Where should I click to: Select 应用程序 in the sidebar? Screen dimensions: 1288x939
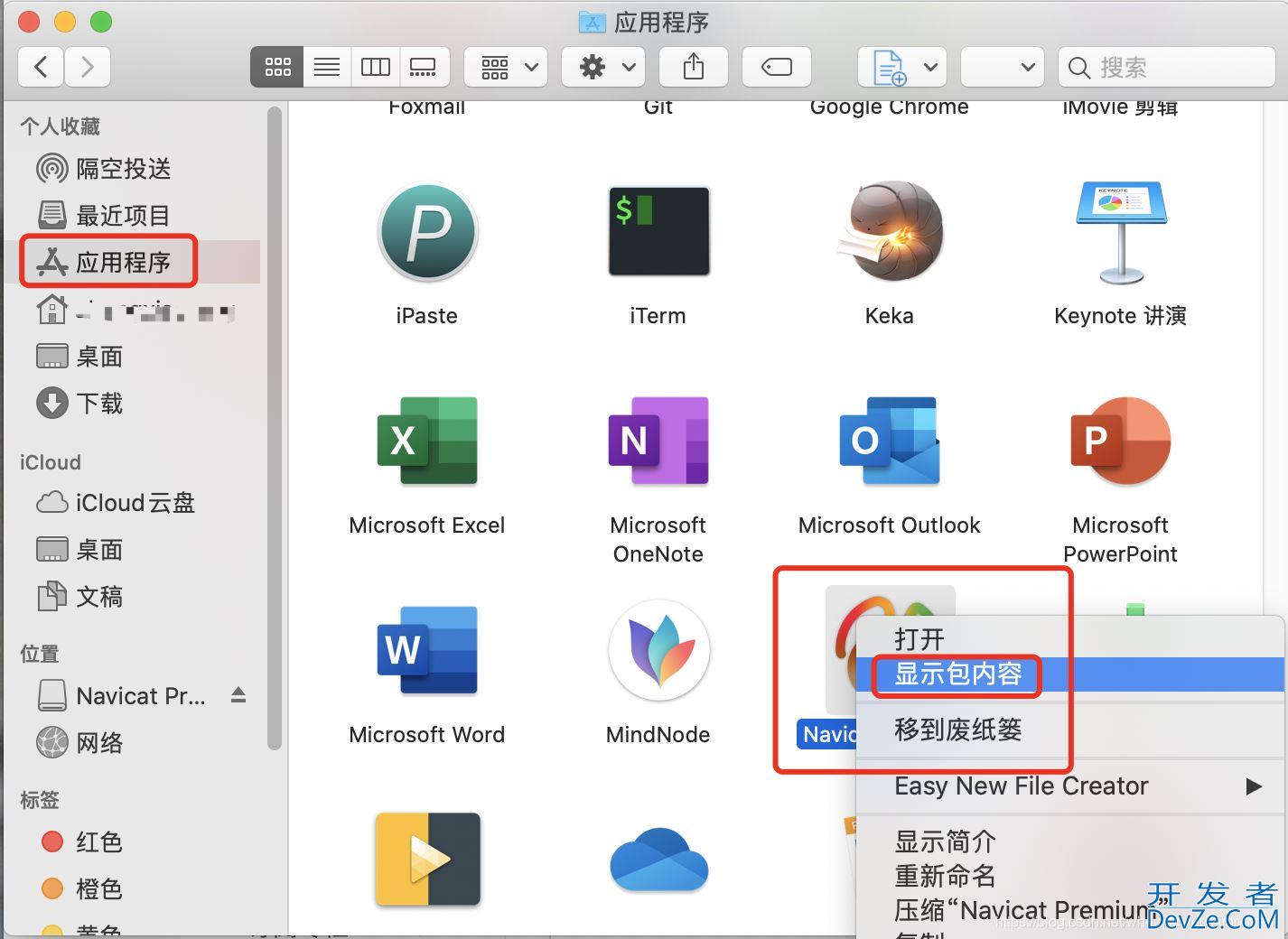tap(104, 263)
